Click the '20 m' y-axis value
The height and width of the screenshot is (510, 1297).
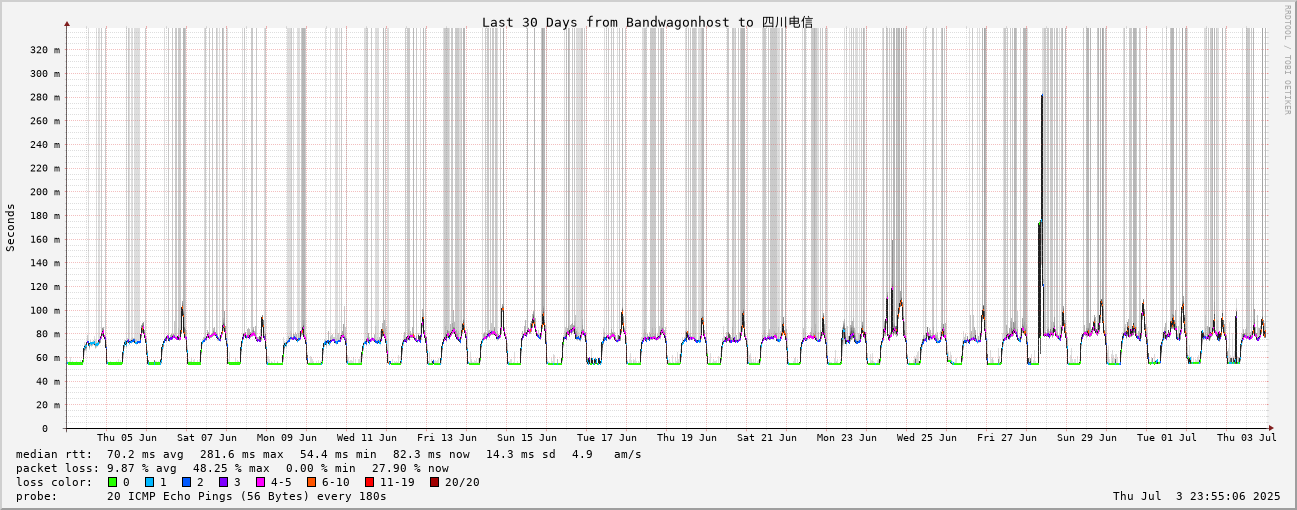point(47,405)
